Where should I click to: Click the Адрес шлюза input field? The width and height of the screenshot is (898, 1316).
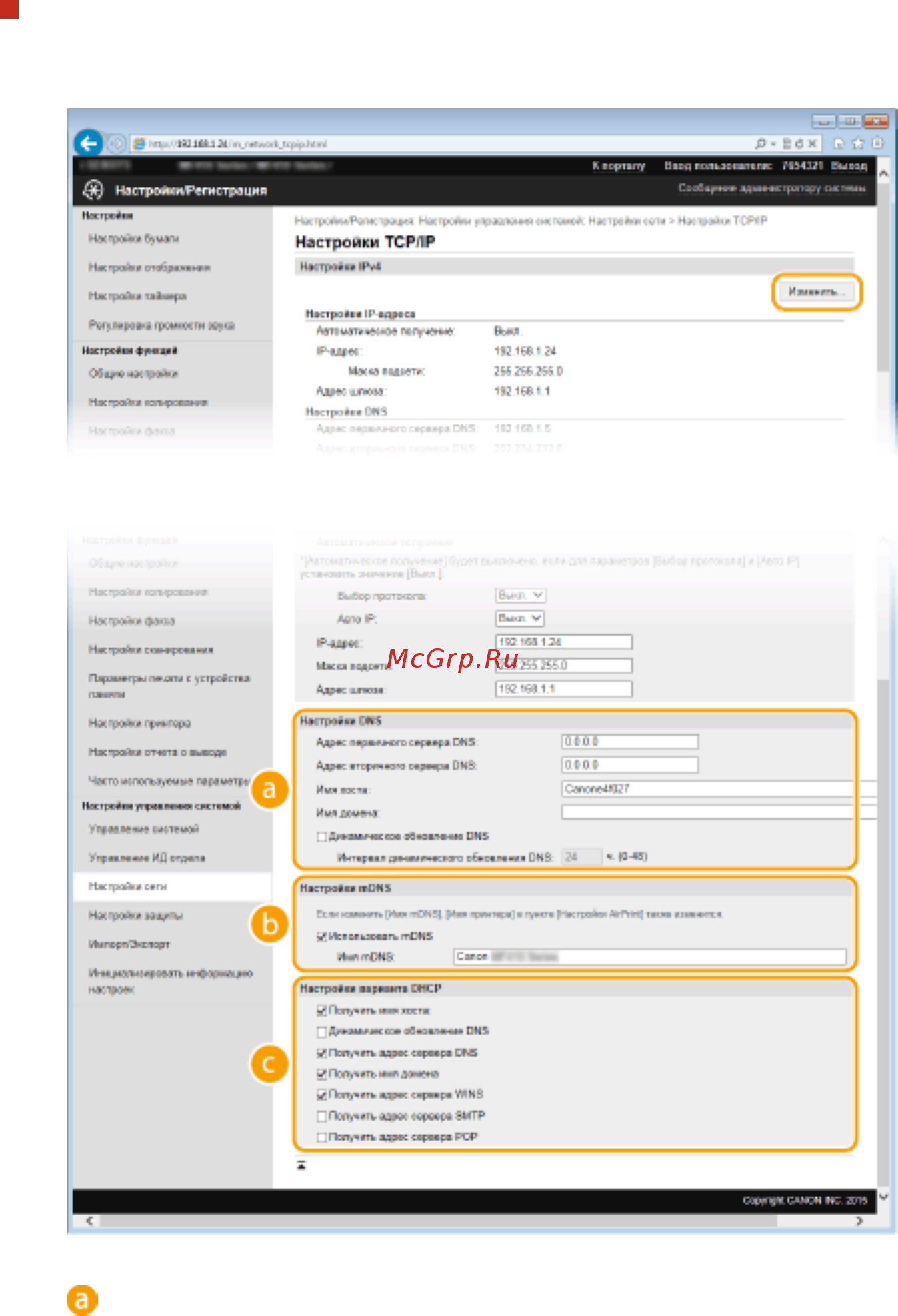click(564, 688)
